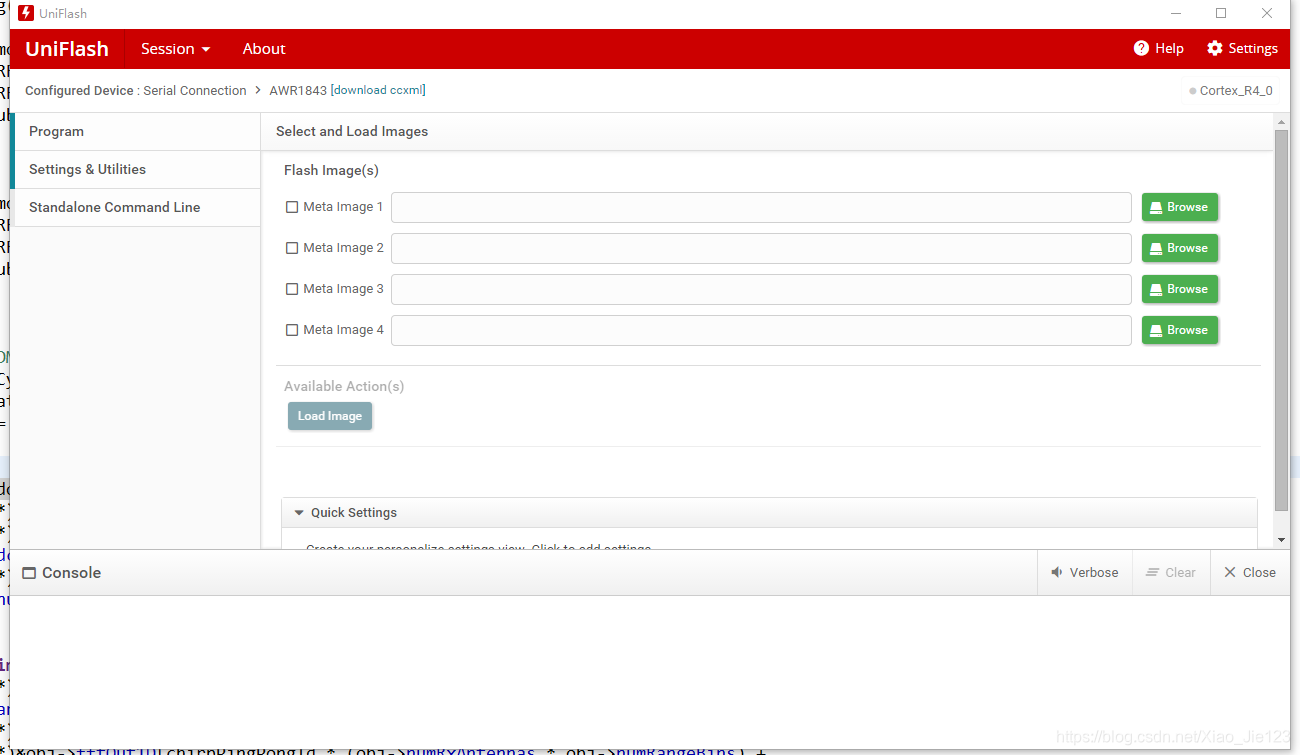The image size is (1300, 755).
Task: Open the Session dropdown menu
Action: click(176, 48)
